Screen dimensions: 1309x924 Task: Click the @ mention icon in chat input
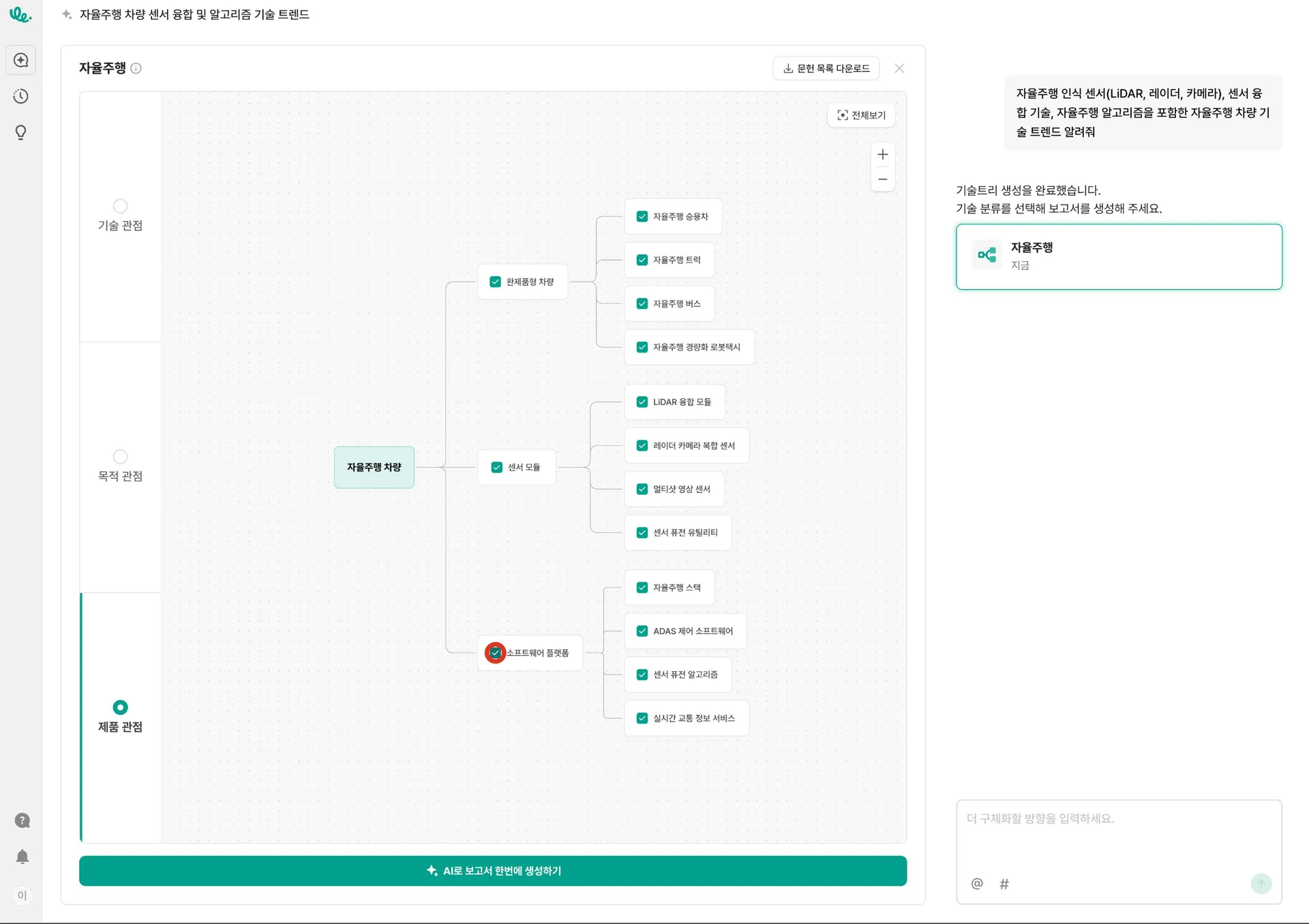(x=977, y=884)
